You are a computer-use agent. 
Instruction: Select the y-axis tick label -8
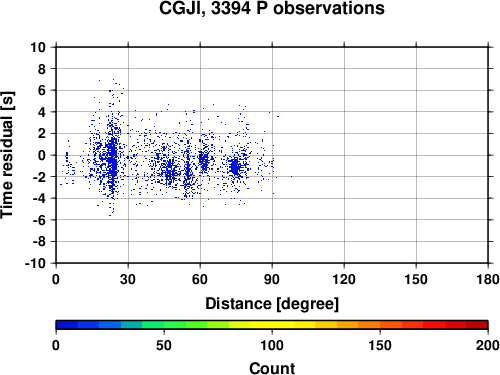(39, 242)
